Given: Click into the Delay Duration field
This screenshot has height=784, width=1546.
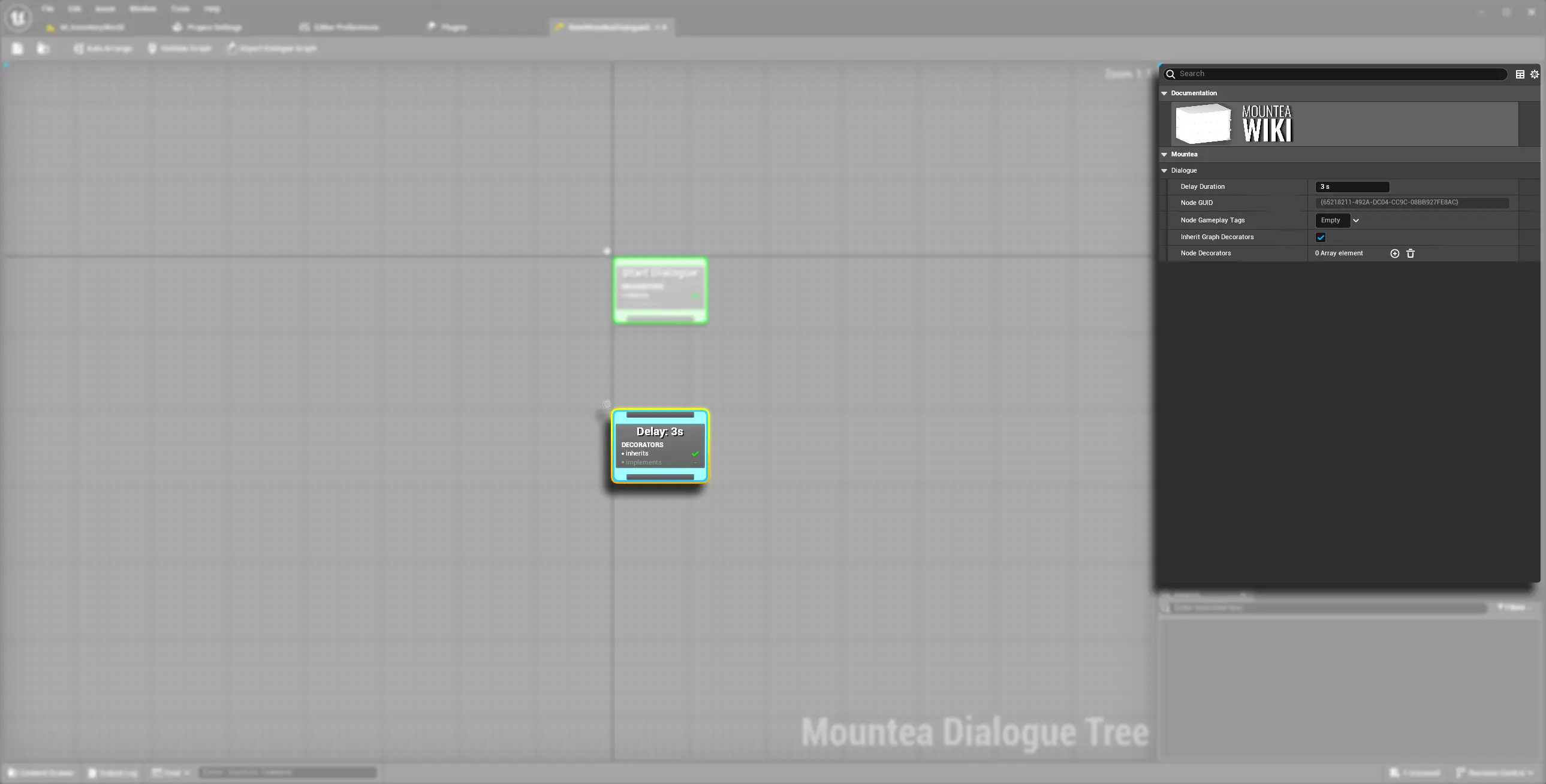Looking at the screenshot, I should 1352,187.
